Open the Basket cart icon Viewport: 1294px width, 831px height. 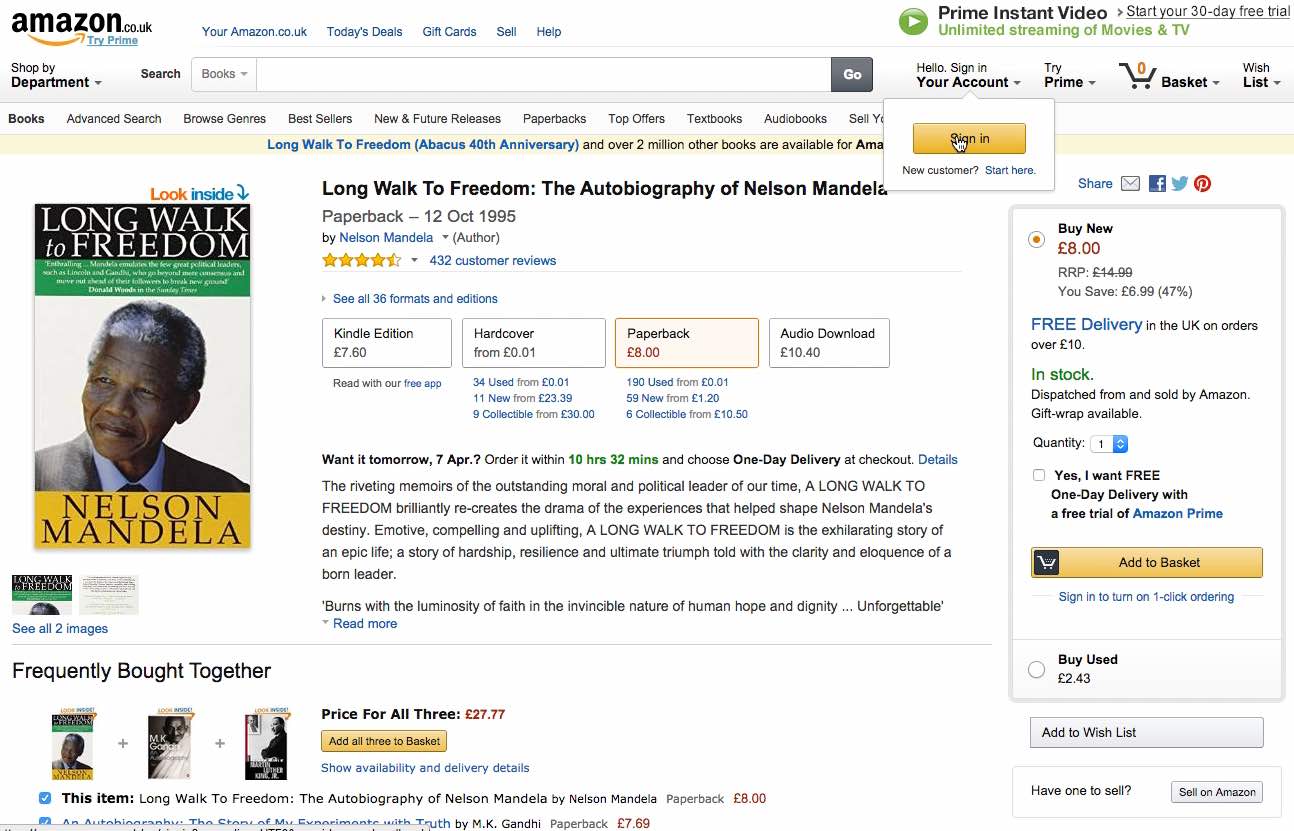(1138, 76)
